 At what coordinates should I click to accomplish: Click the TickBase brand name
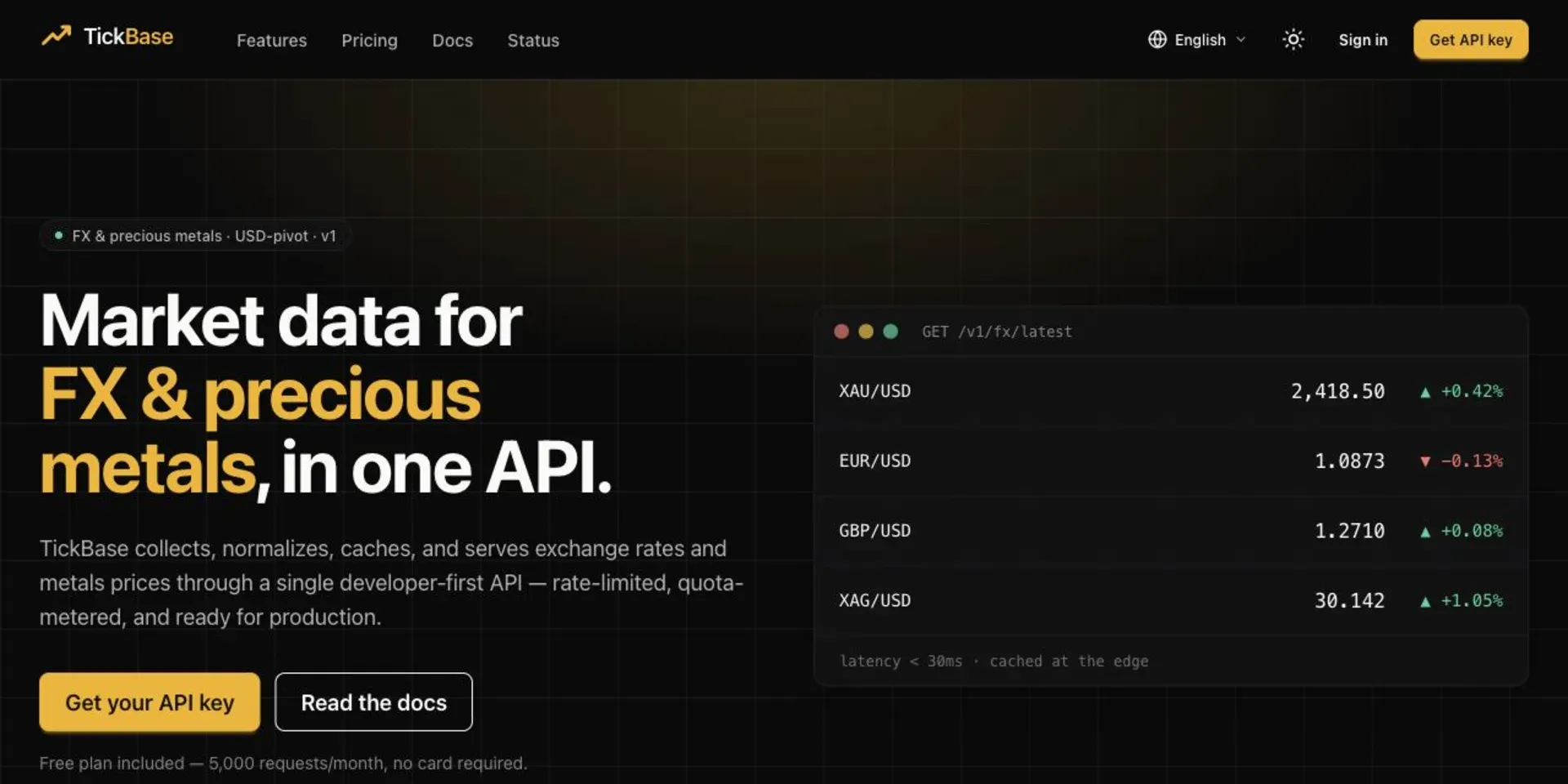tap(128, 37)
